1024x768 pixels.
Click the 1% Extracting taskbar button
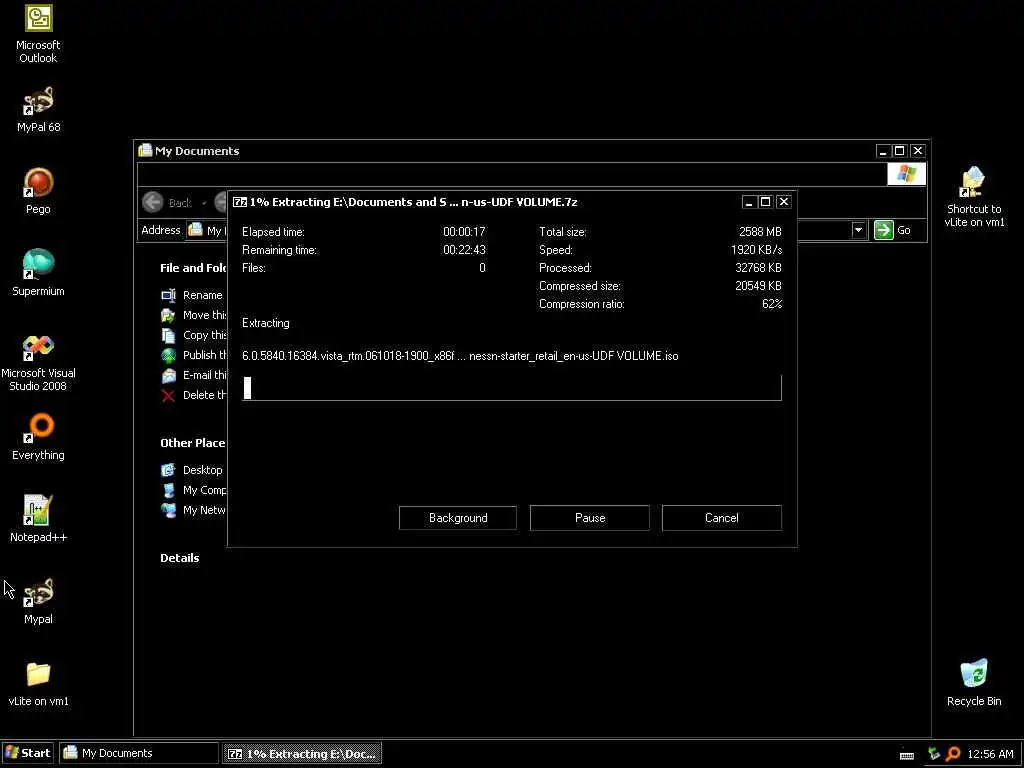pos(302,753)
